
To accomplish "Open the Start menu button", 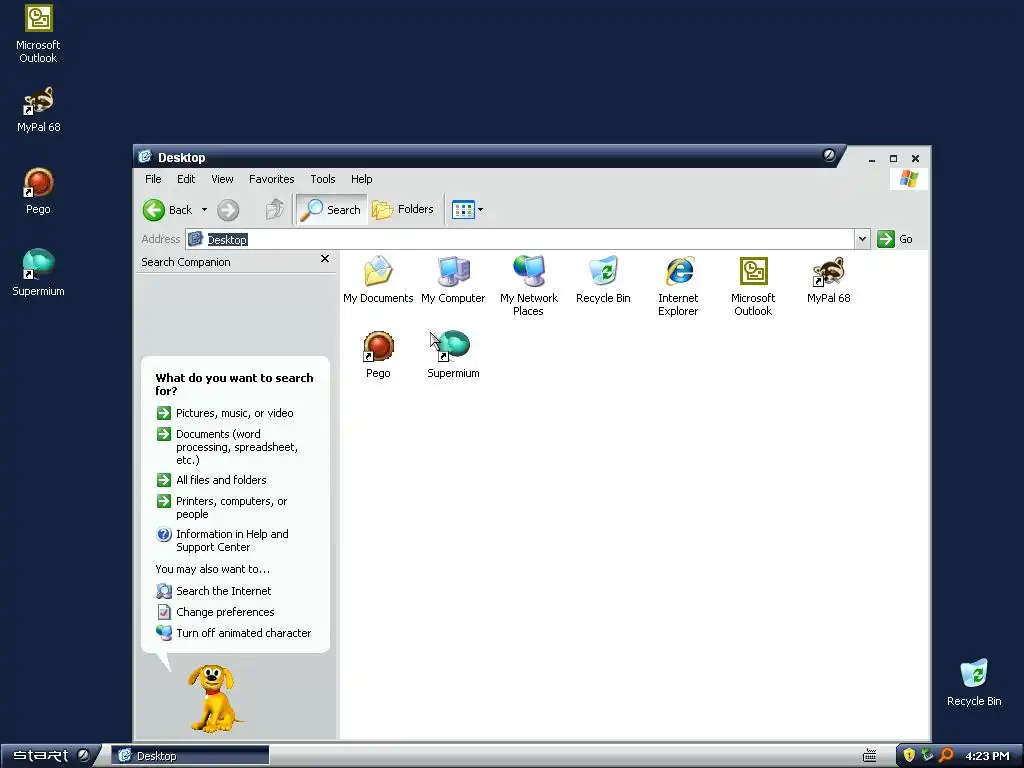I will click(x=50, y=756).
